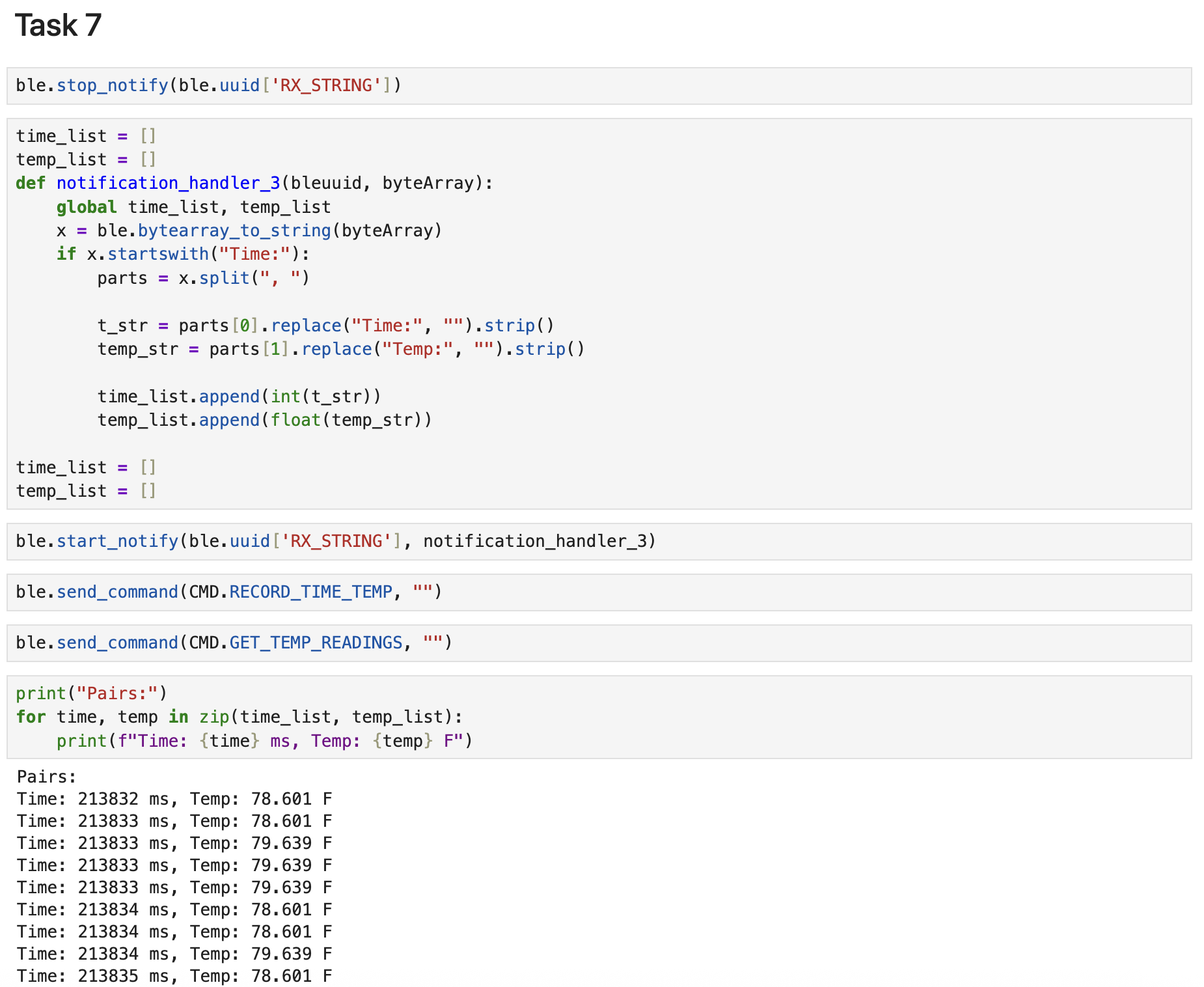Click the temp_list.append(float(temp_str)) line
Screen dimensions: 1204x987
(x=264, y=420)
